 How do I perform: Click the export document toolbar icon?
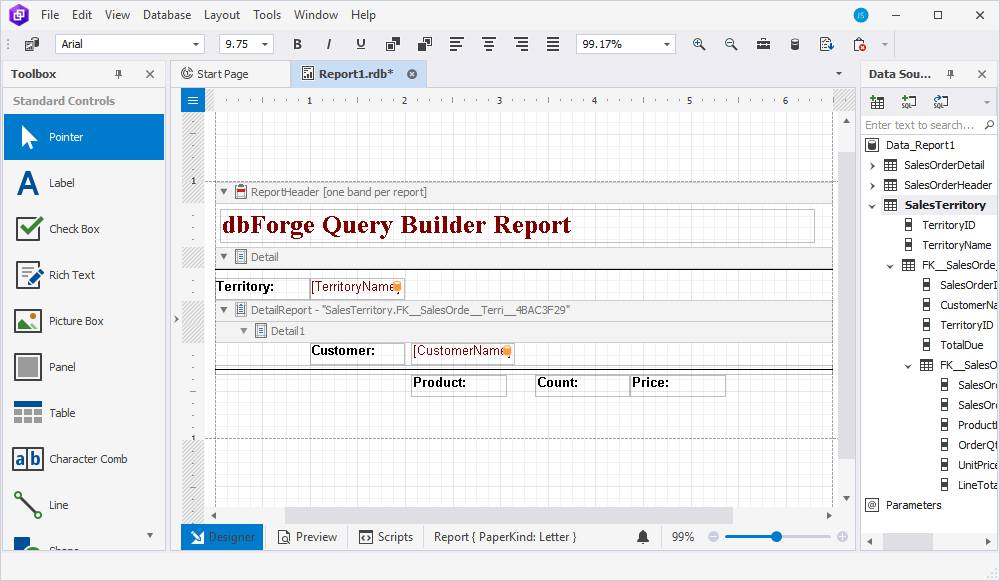pos(827,44)
